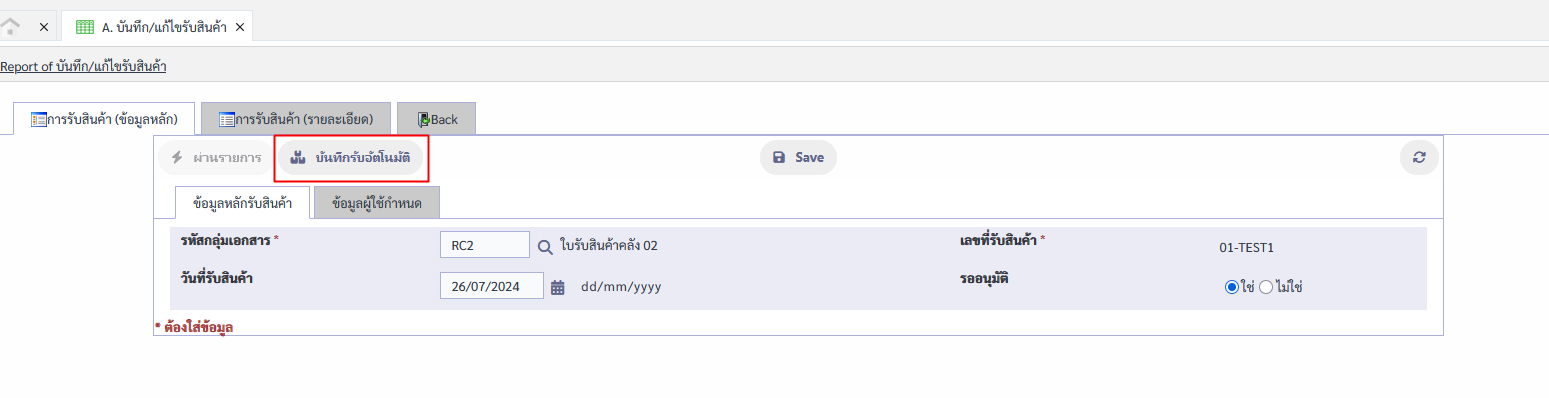Image resolution: width=1549 pixels, height=398 pixels.
Task: Close the home tab with X
Action: pos(43,27)
